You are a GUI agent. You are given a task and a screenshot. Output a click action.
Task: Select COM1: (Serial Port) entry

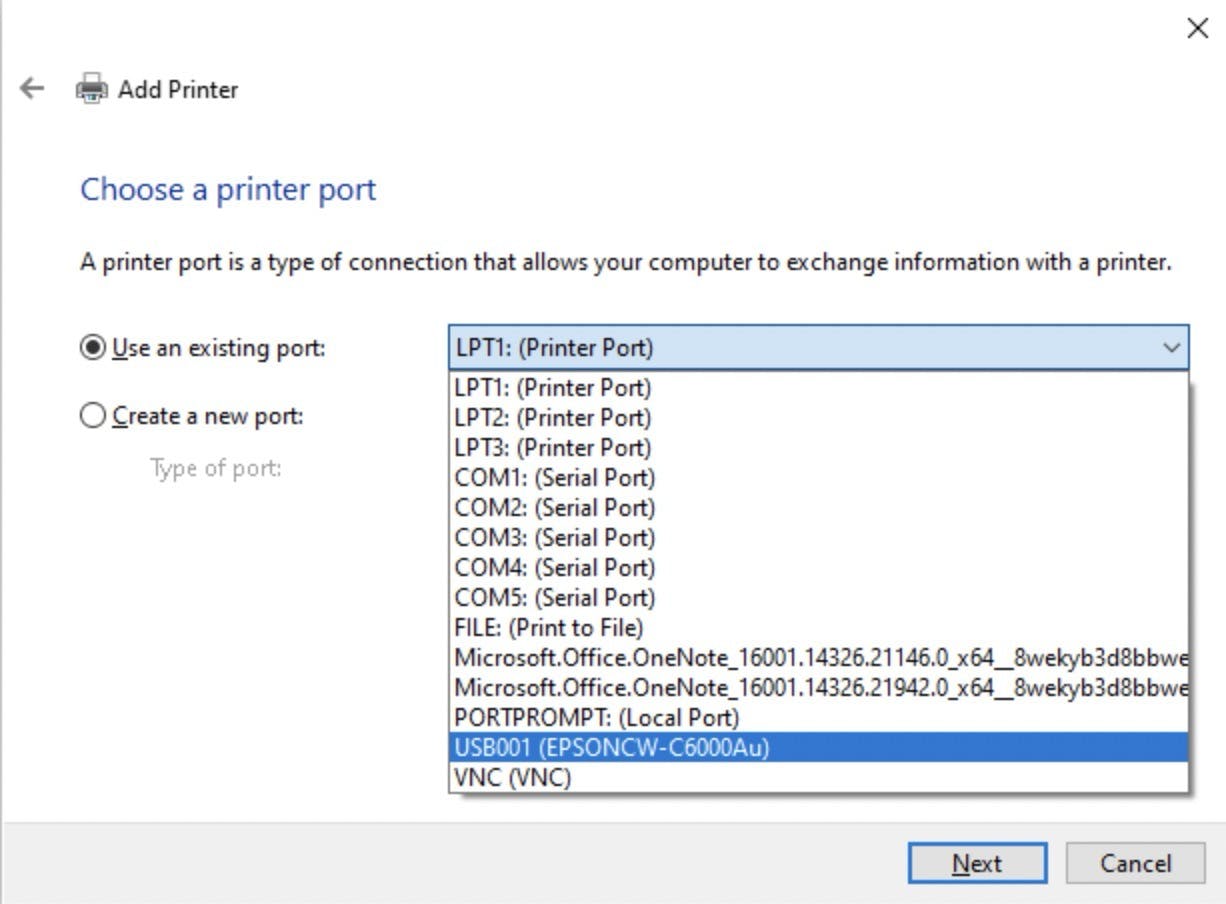point(554,477)
